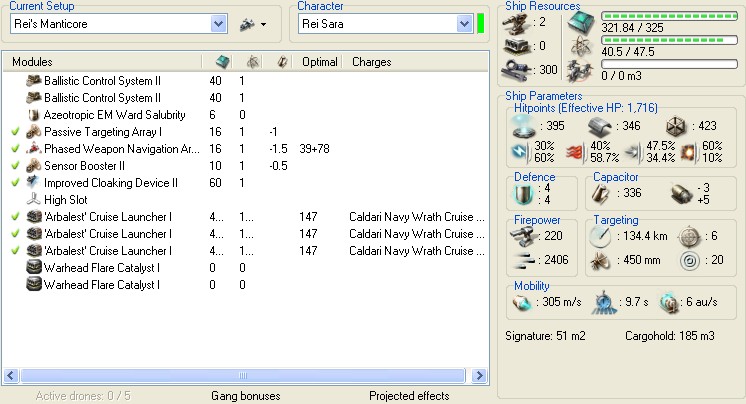Click the Improved Cloaking Device II icon
Screen dimensions: 746x404
33,182
